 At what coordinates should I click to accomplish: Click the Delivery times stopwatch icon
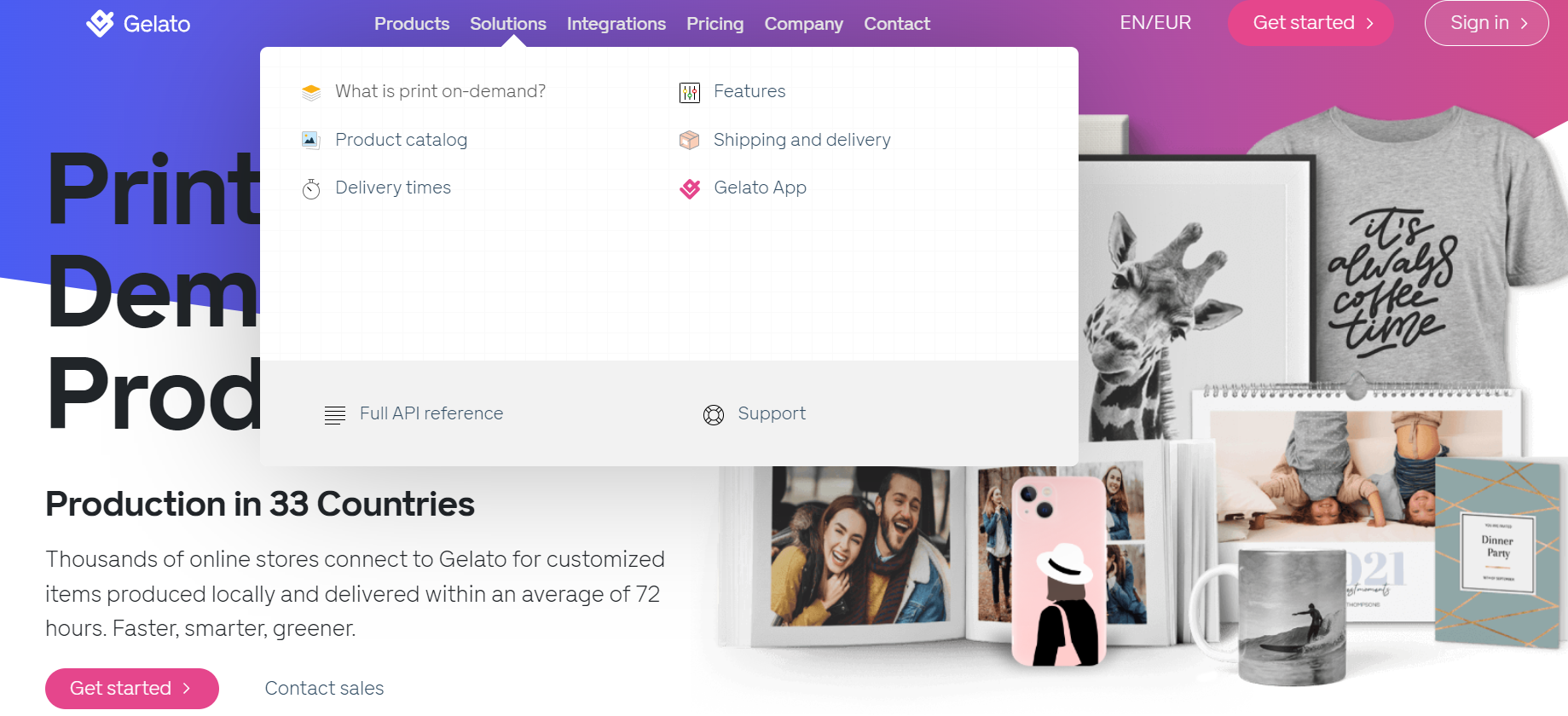click(x=311, y=188)
